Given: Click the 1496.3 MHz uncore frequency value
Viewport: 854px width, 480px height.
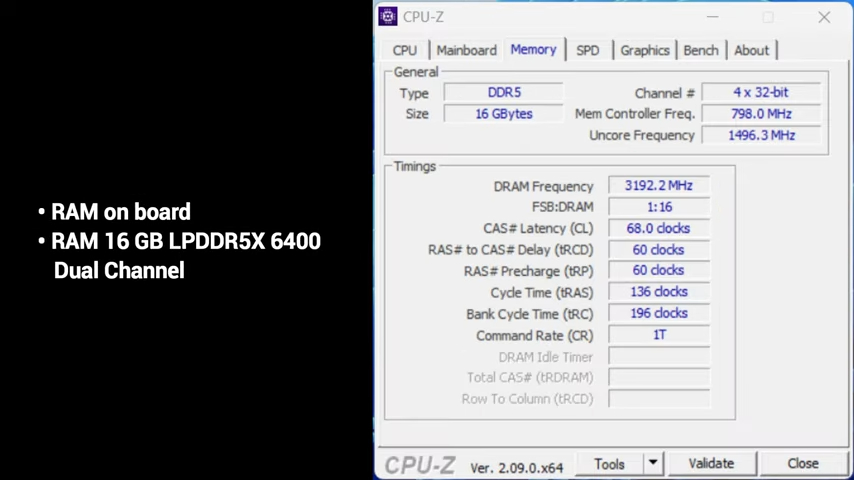Looking at the screenshot, I should [761, 135].
